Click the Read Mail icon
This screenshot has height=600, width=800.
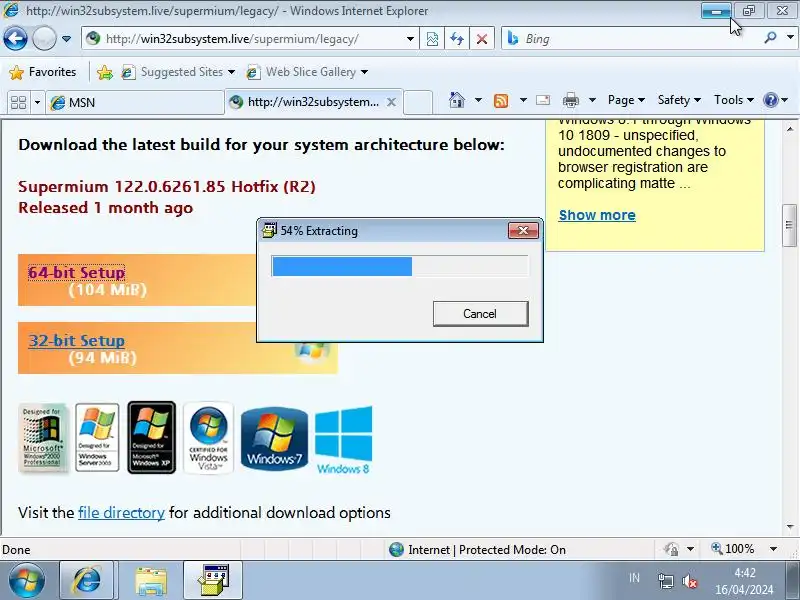tap(543, 100)
